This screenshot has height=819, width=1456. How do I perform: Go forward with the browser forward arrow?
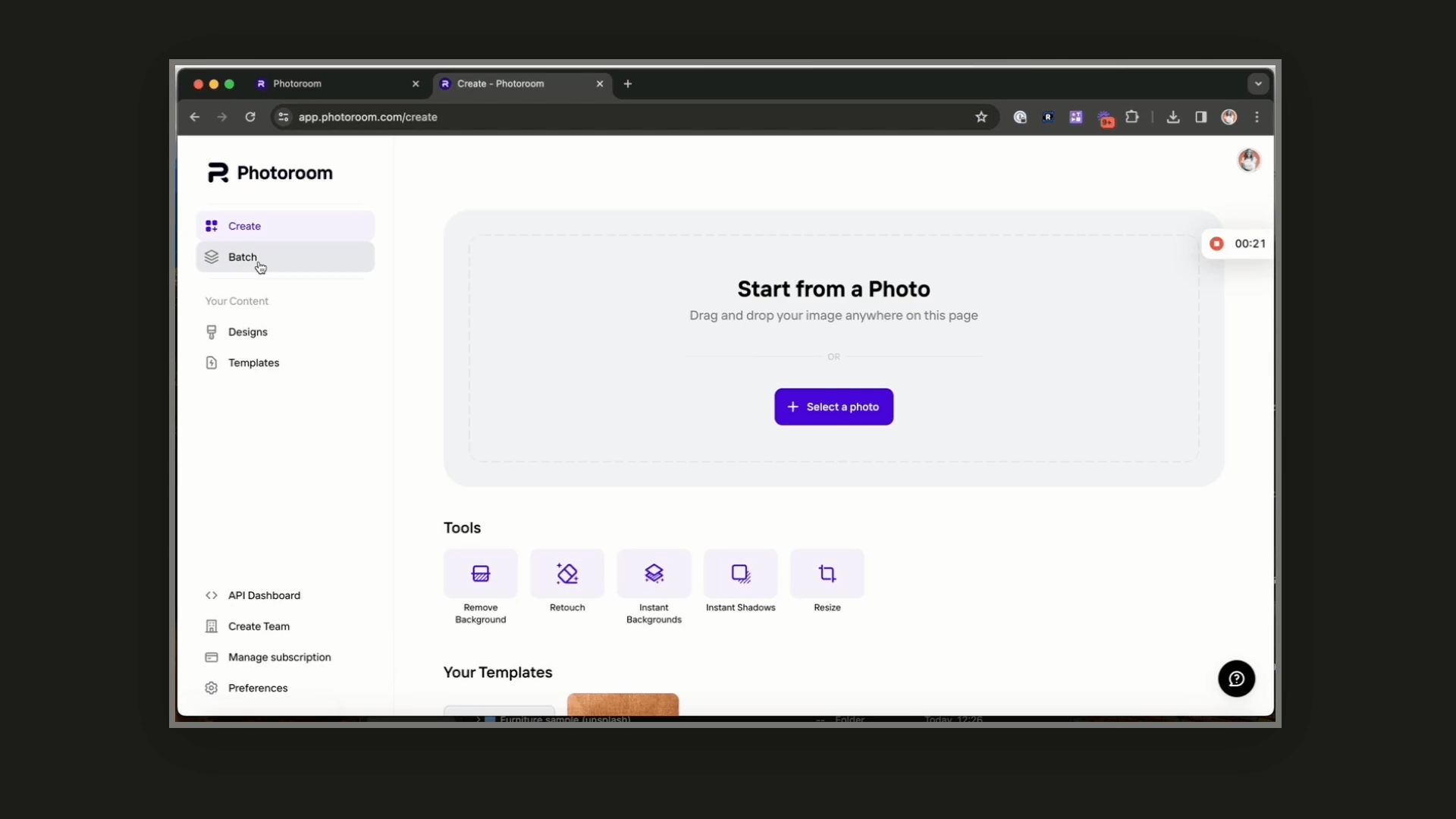[x=221, y=117]
